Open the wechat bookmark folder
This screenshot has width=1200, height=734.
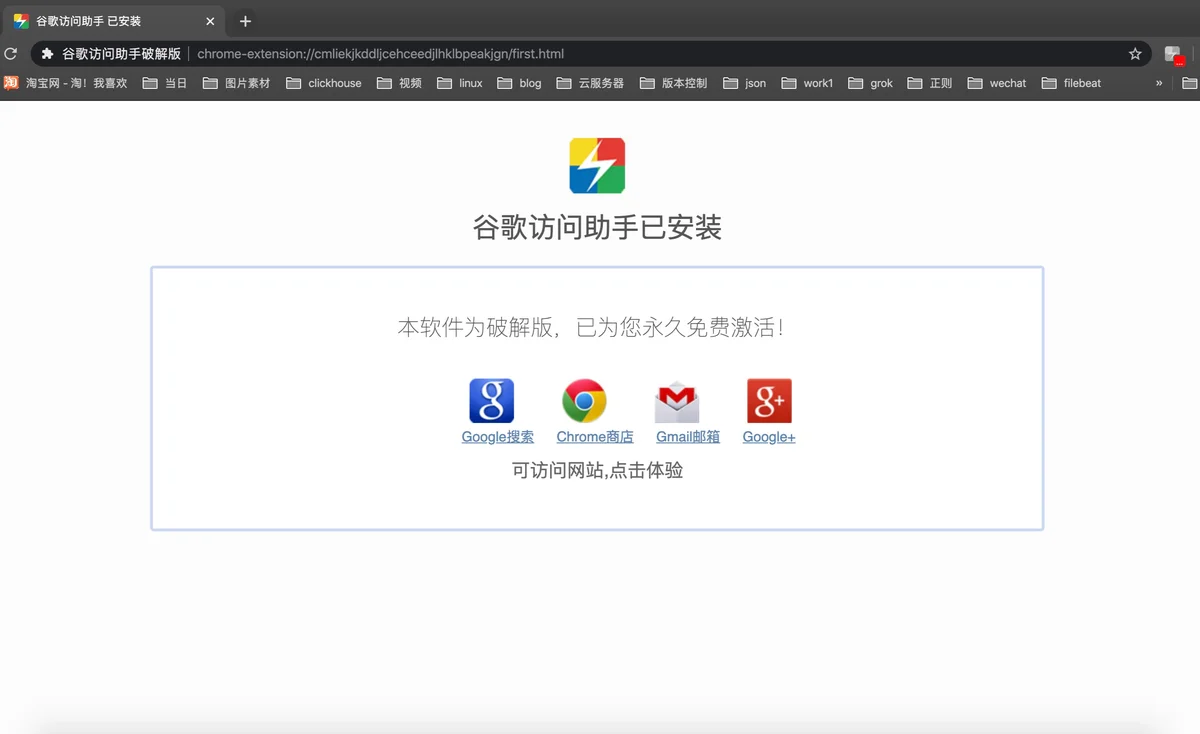[x=997, y=83]
